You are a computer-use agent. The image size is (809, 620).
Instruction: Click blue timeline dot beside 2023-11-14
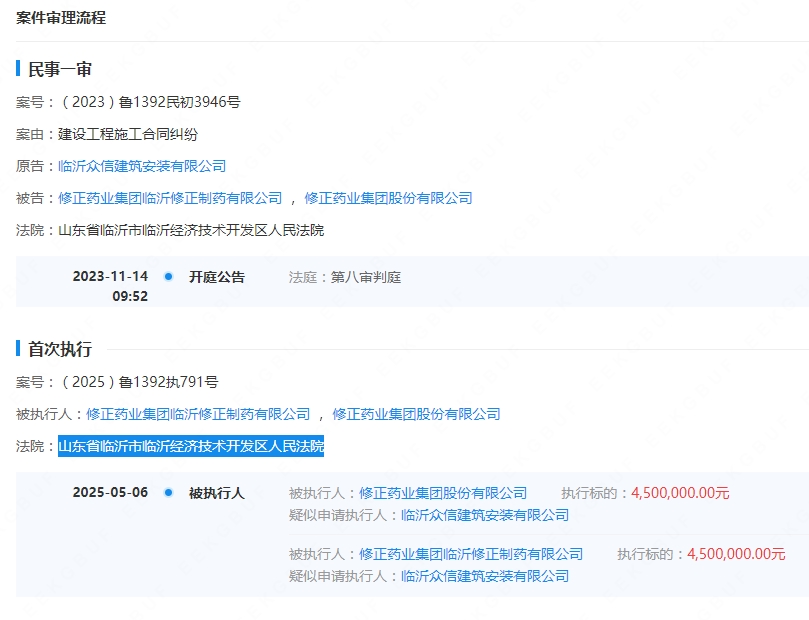pyautogui.click(x=168, y=276)
